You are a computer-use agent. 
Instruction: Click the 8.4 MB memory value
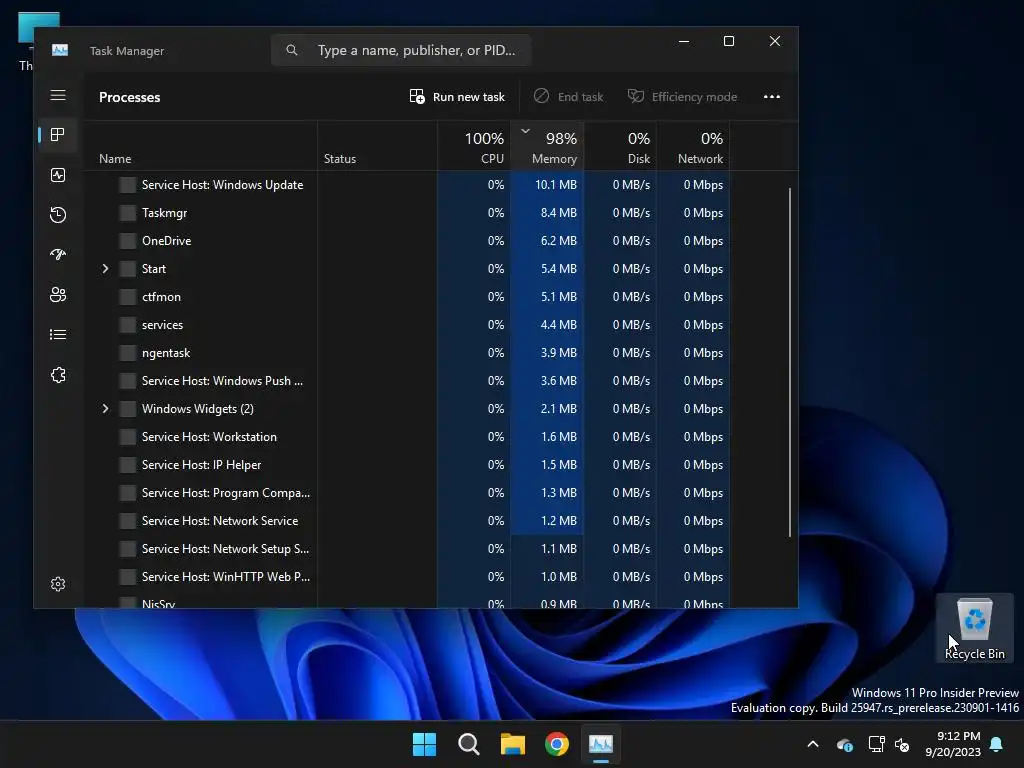[558, 213]
